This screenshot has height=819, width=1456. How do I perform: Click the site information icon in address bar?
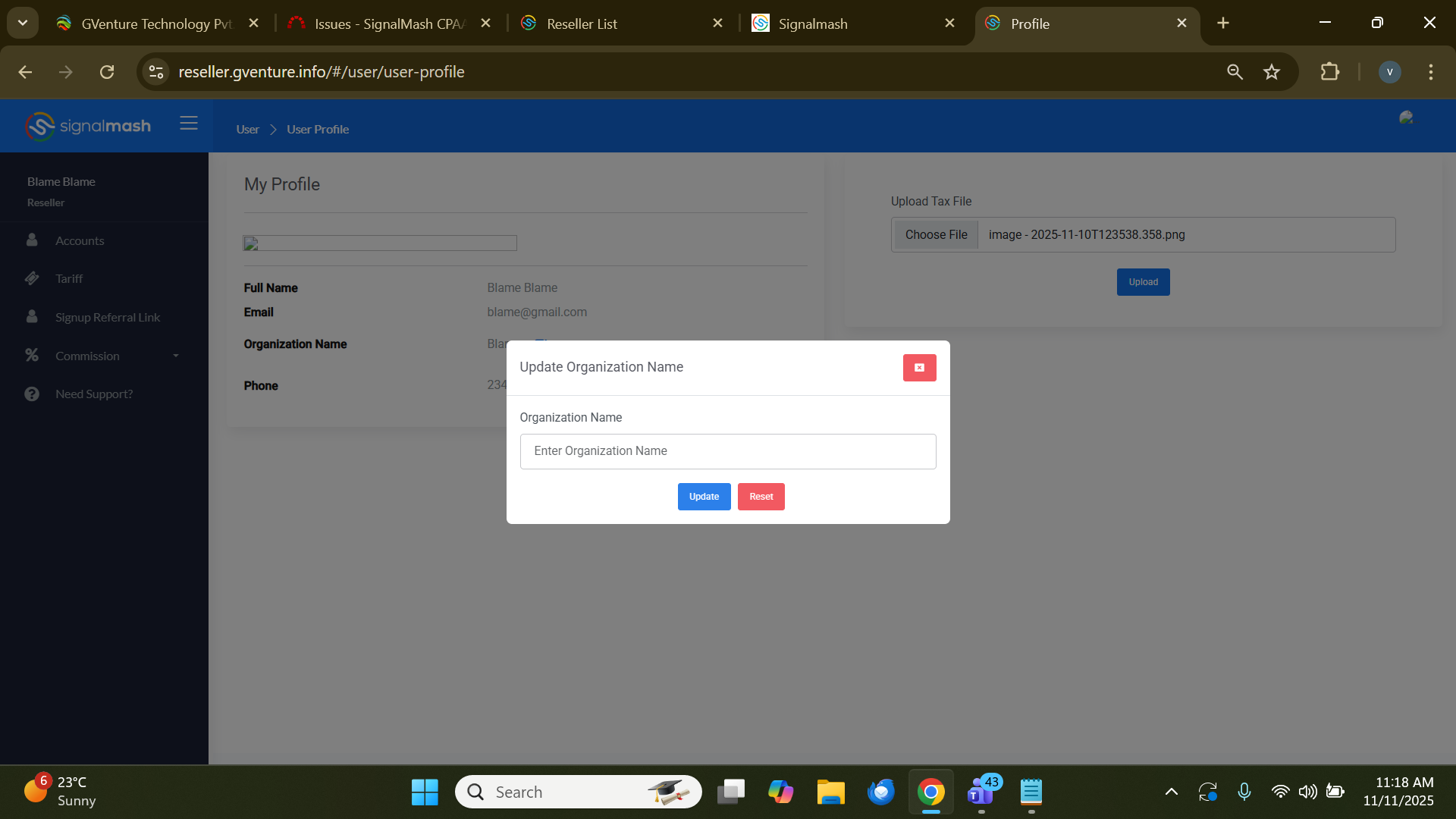coord(156,72)
